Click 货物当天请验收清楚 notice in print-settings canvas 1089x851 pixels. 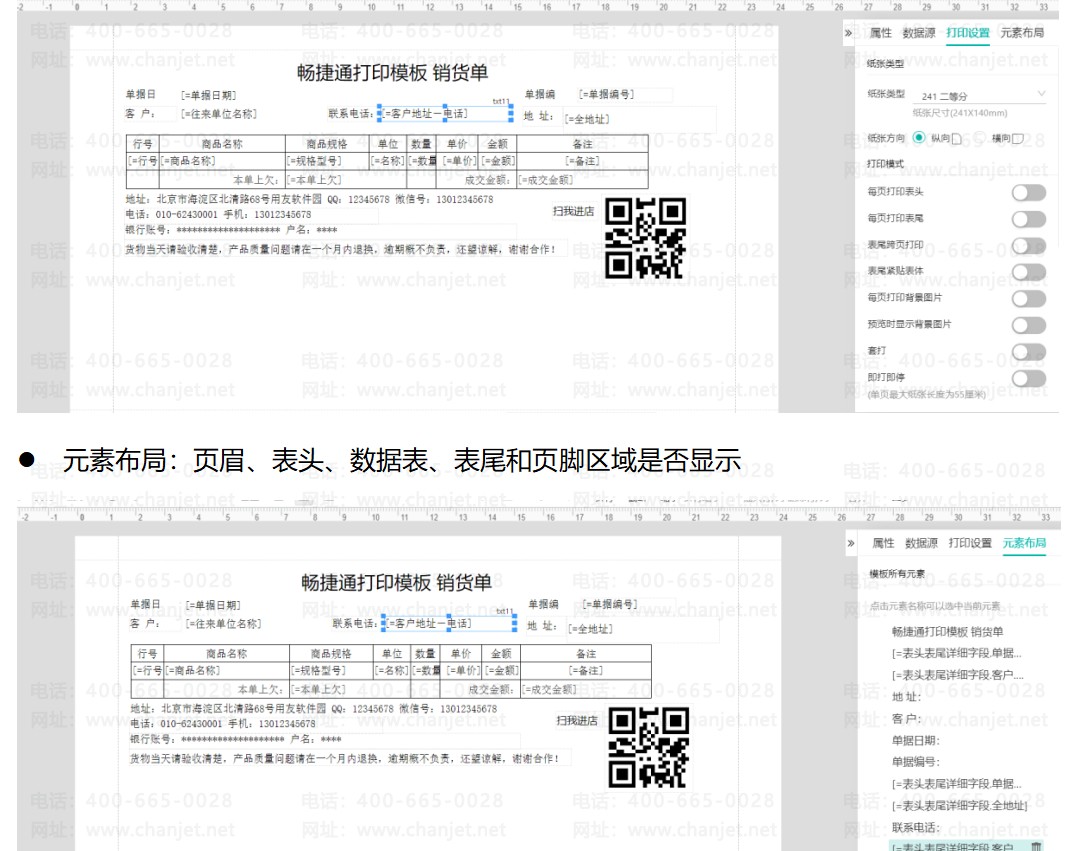[340, 249]
